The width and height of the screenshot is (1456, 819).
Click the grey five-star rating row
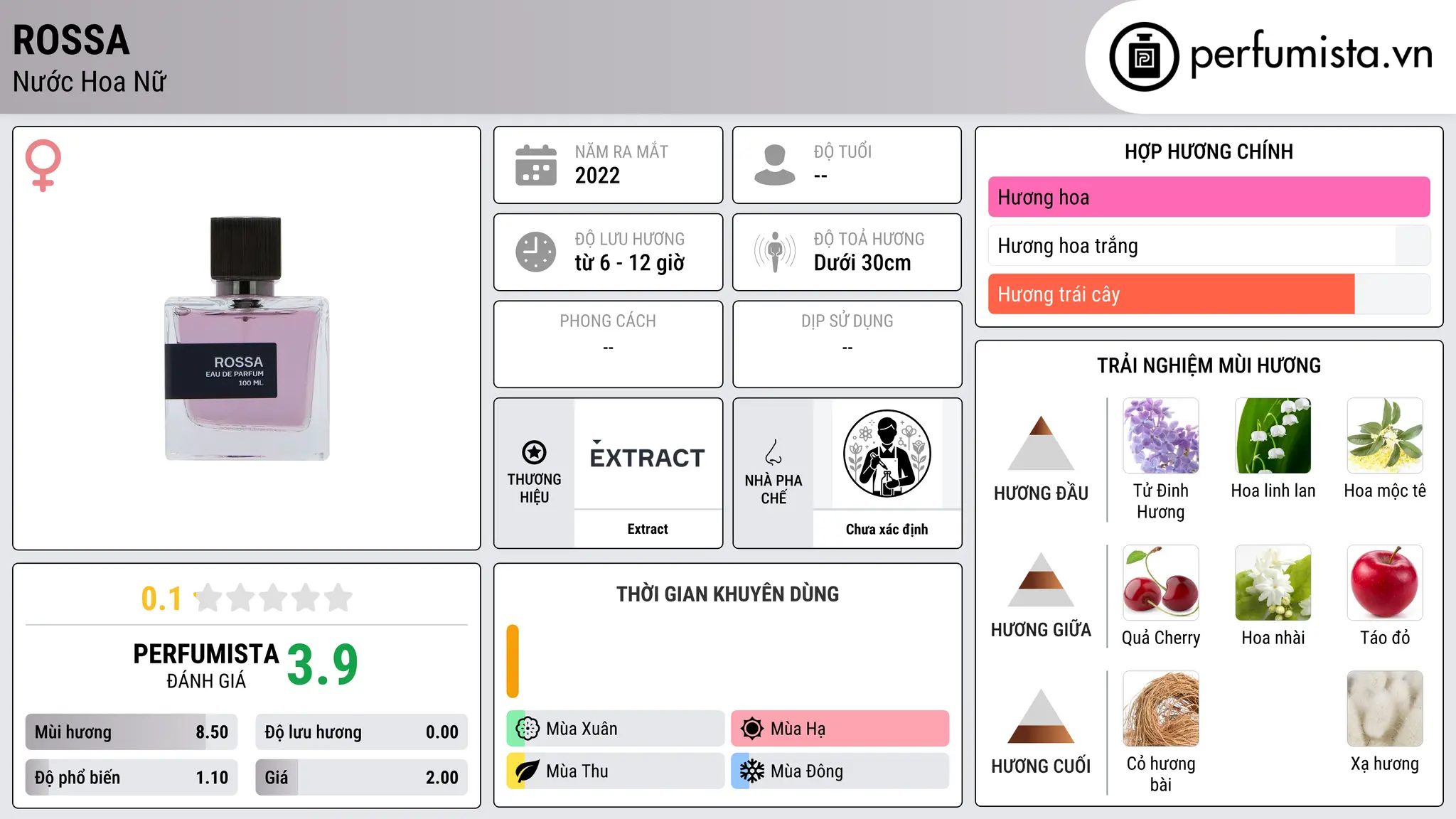tap(273, 598)
